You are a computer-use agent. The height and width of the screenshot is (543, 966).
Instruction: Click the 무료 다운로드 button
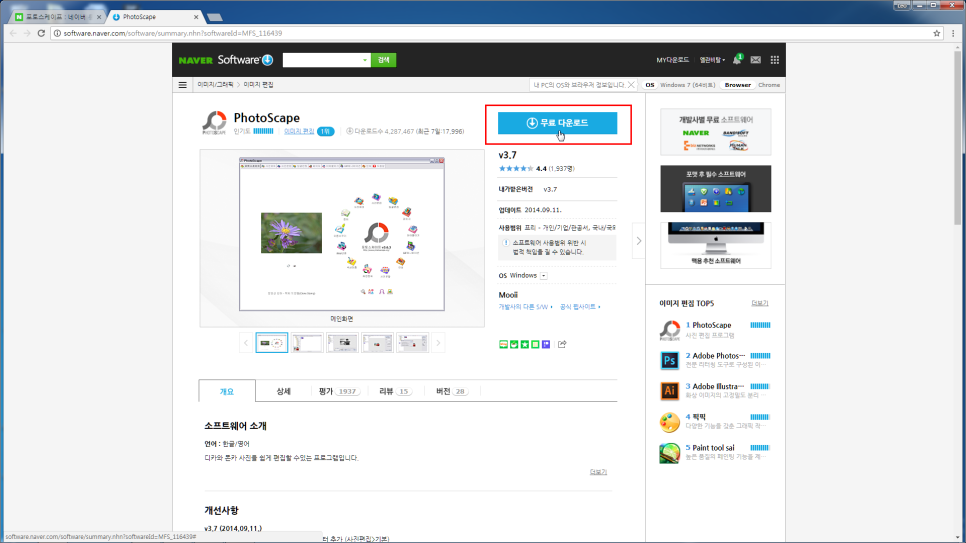point(558,123)
